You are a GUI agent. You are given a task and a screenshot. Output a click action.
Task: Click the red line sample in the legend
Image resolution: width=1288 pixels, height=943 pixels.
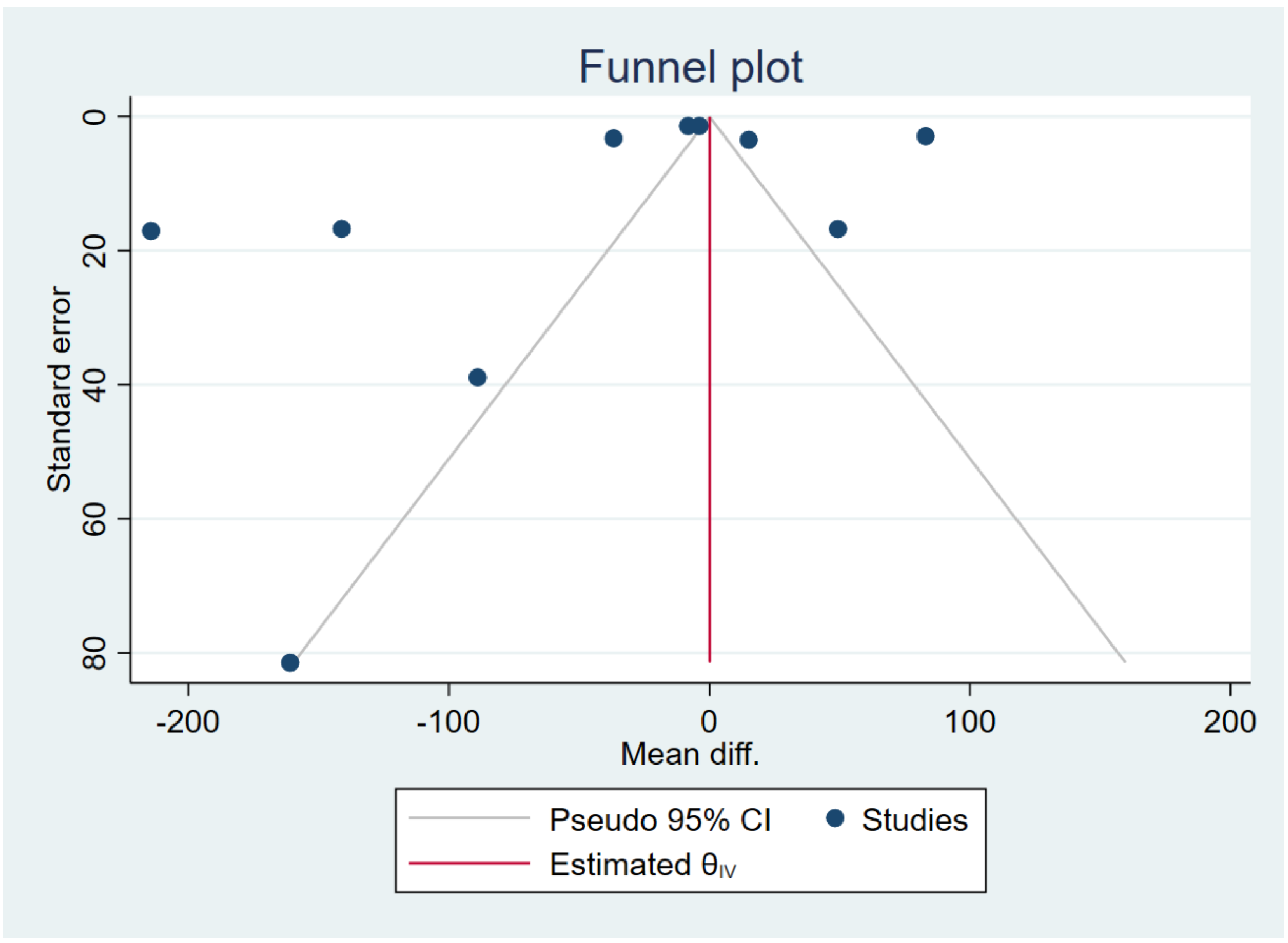(469, 863)
